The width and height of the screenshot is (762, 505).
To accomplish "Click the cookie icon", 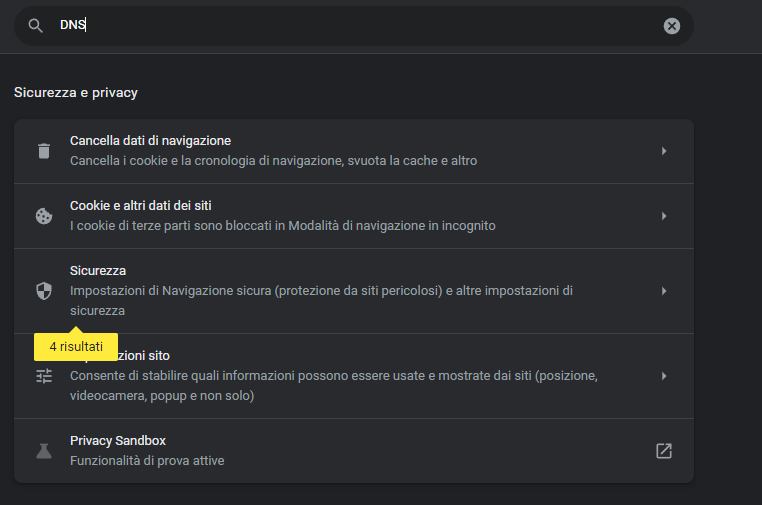I will (x=43, y=216).
